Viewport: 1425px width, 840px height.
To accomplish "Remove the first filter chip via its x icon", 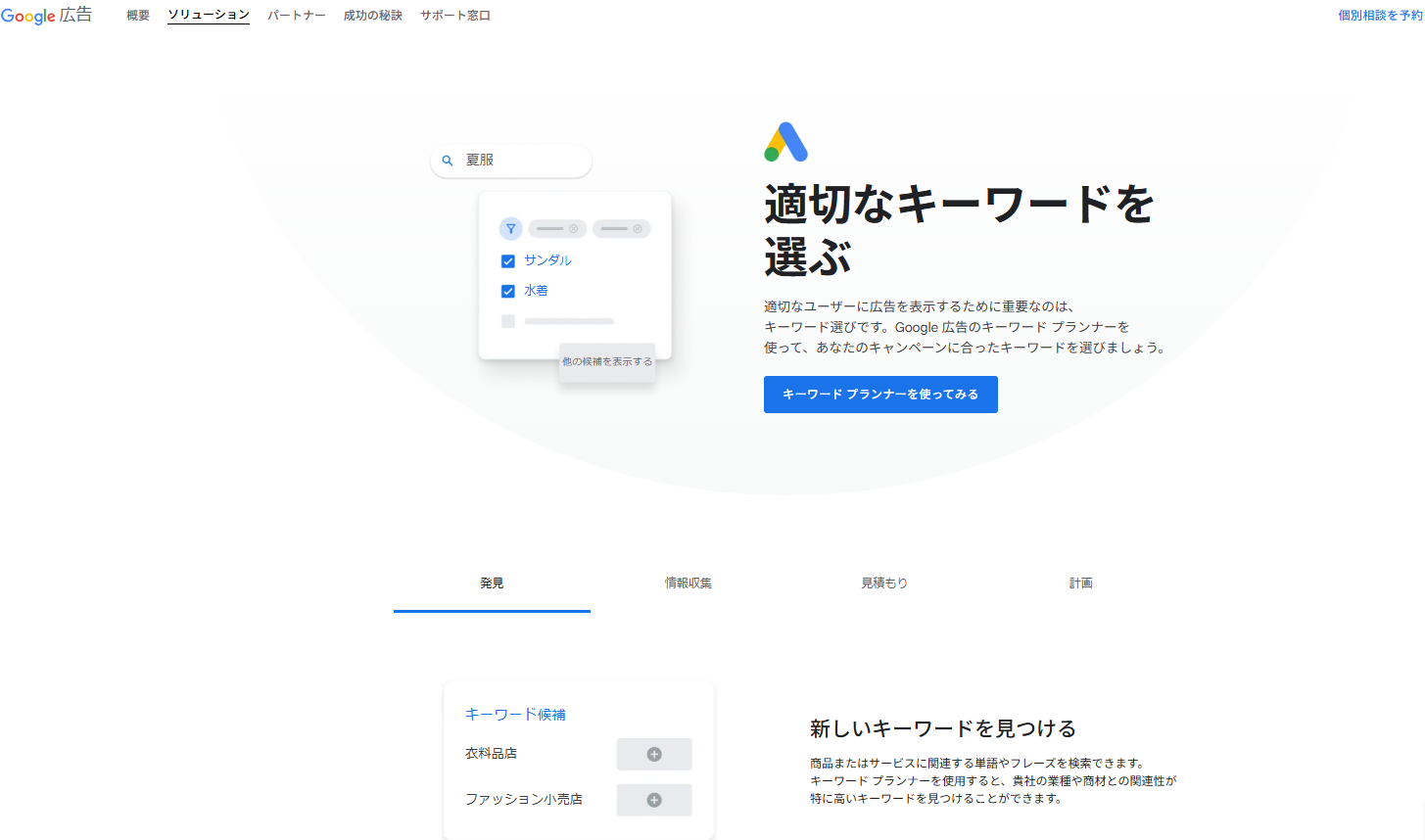I will 574,228.
